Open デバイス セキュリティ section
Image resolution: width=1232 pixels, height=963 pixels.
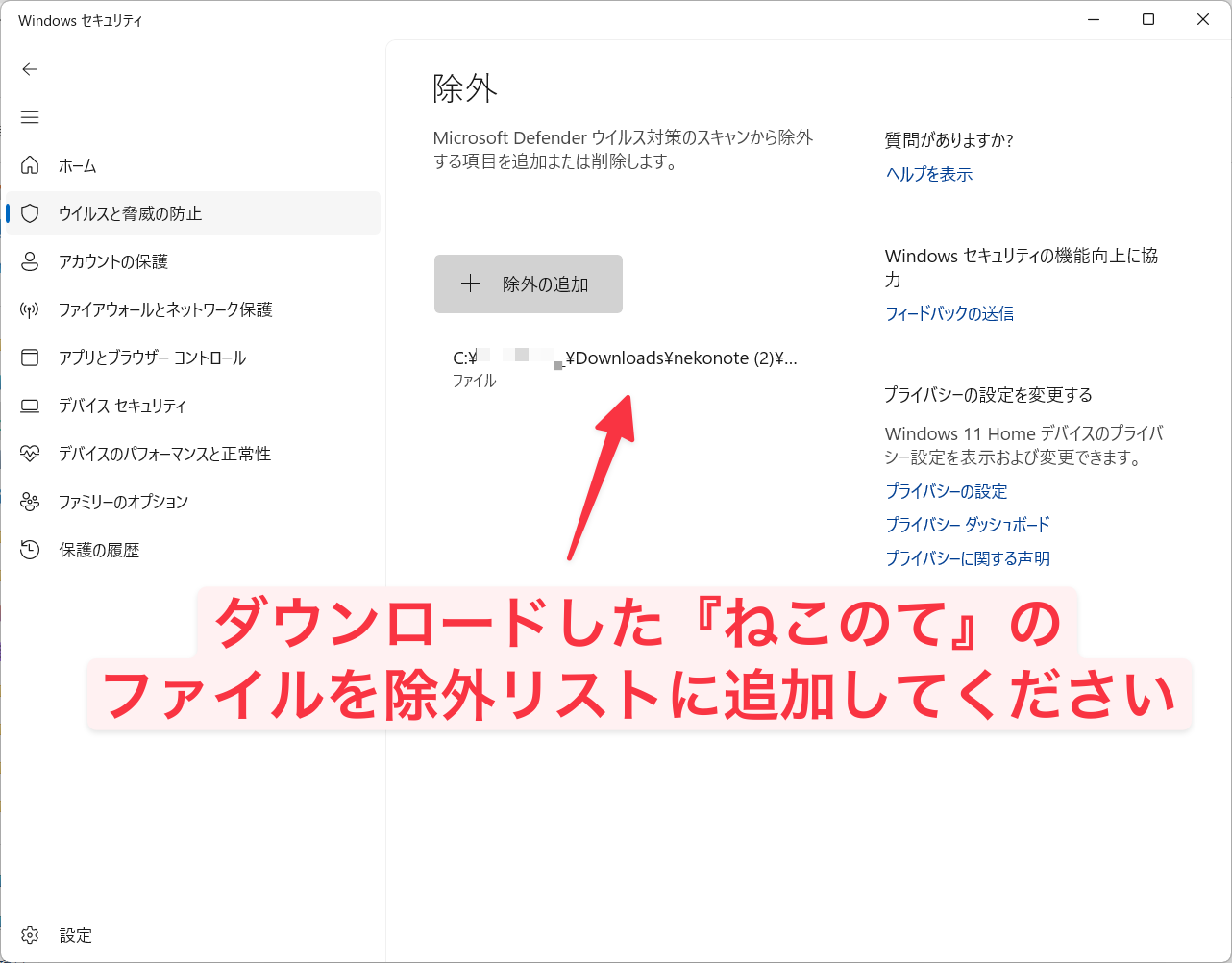pos(192,406)
